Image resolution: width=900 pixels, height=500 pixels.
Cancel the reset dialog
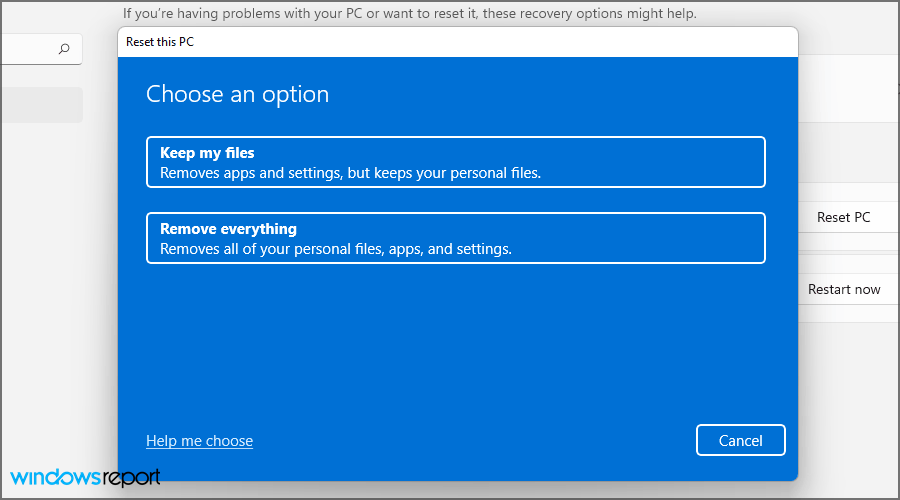point(740,440)
